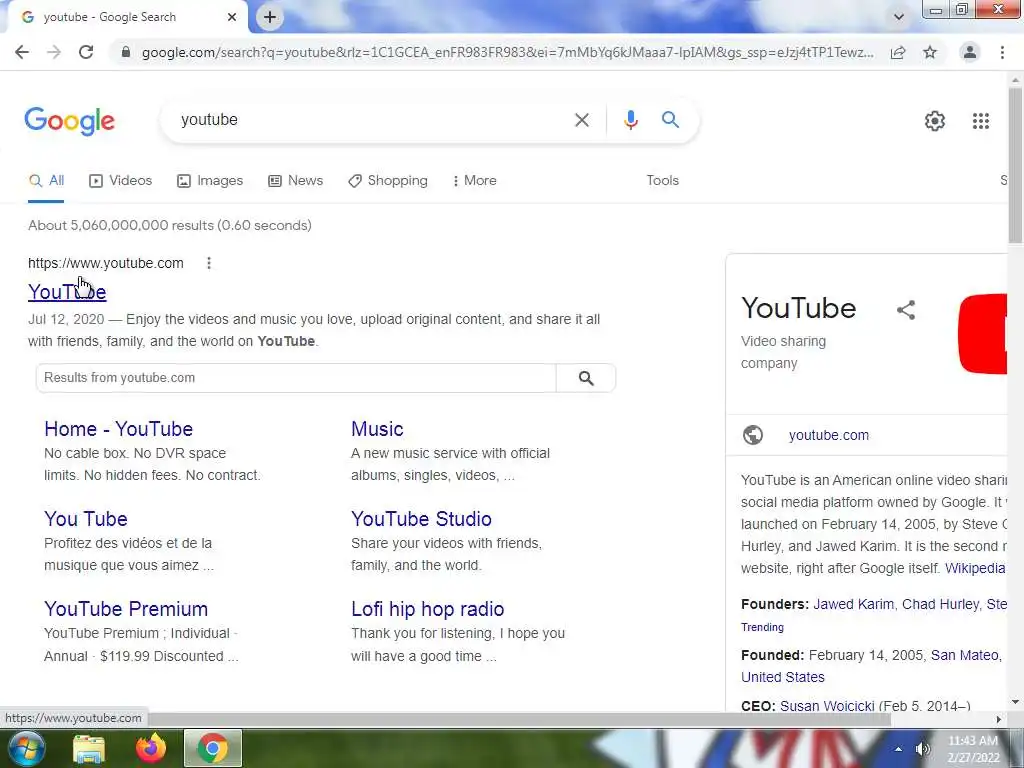The width and height of the screenshot is (1024, 768).
Task: Open Chad Hurley founder link
Action: [x=940, y=604]
